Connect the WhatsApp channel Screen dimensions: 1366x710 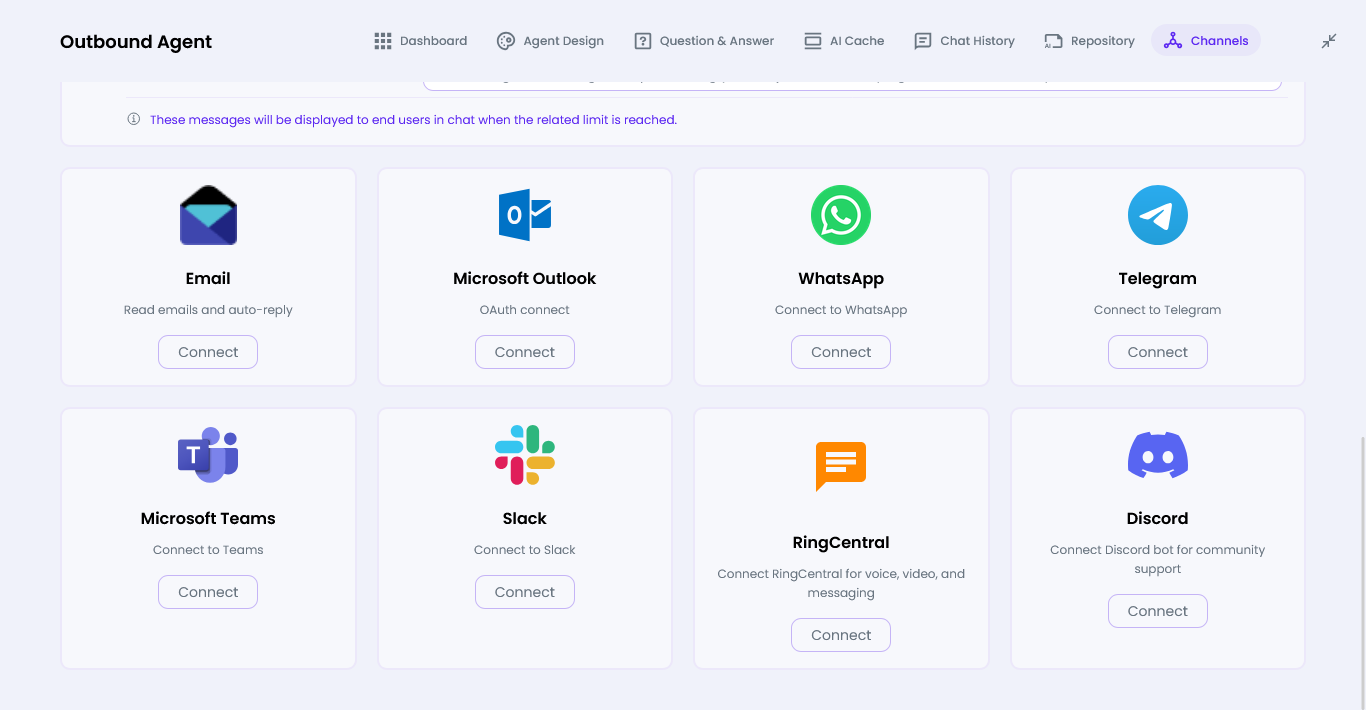click(x=841, y=352)
